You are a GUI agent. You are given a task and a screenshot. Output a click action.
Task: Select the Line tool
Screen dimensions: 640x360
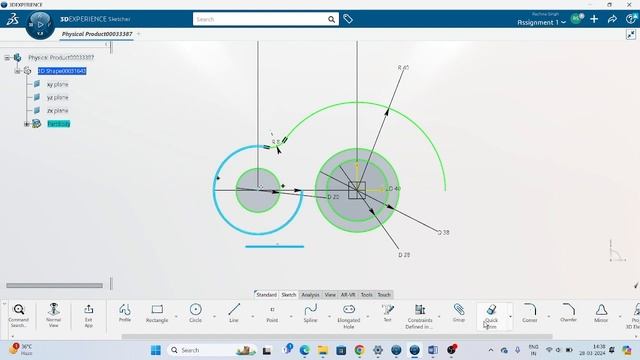234,313
